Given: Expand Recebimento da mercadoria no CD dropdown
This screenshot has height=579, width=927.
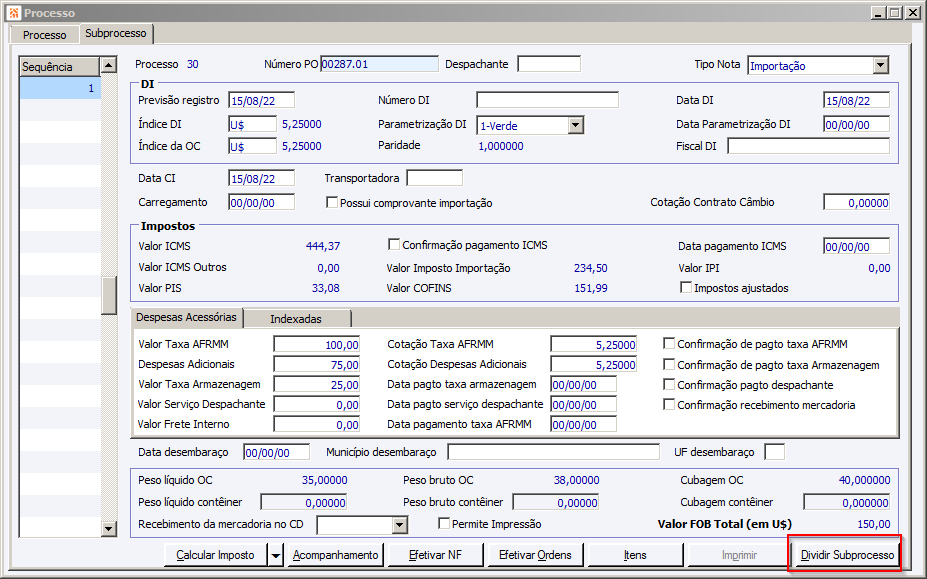Looking at the screenshot, I should pos(400,525).
